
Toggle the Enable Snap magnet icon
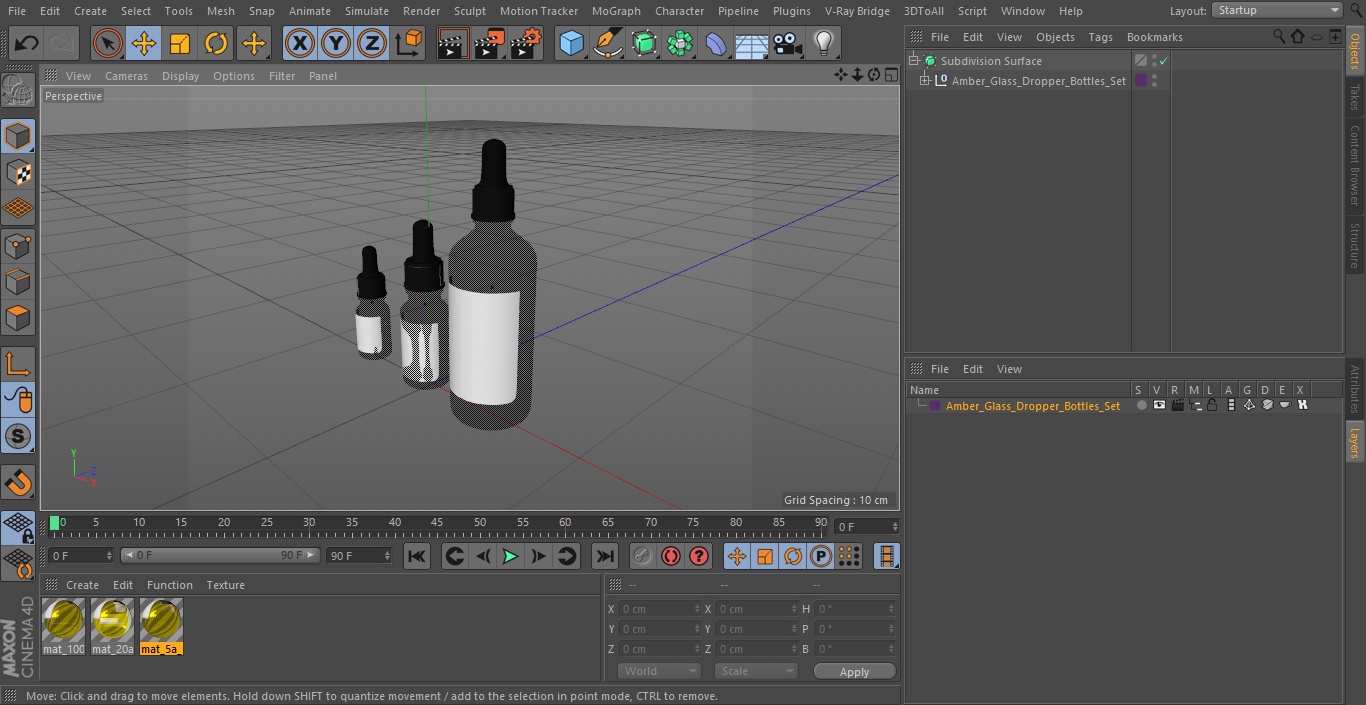pyautogui.click(x=18, y=484)
